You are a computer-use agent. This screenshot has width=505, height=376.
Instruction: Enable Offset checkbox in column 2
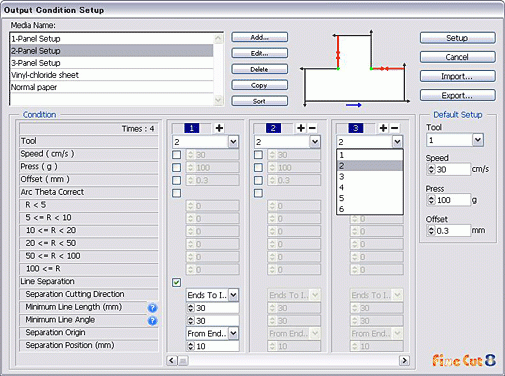click(258, 180)
